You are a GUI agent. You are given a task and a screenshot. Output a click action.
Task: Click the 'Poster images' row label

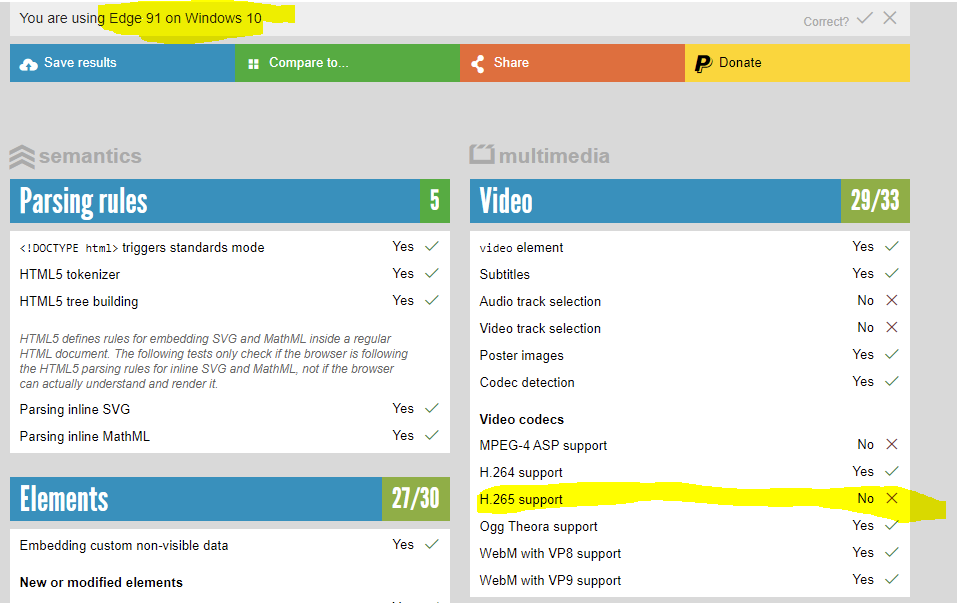(521, 355)
